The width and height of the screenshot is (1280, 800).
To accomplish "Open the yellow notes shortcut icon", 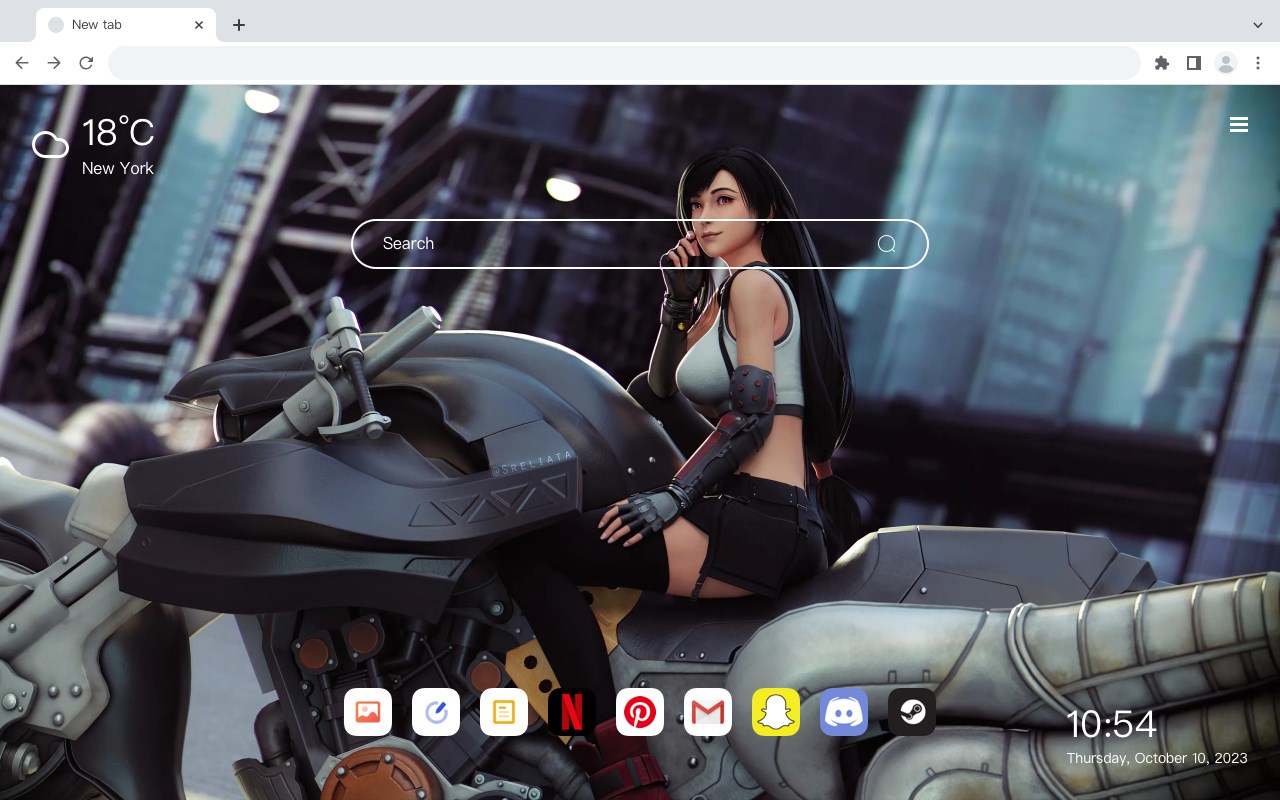I will pyautogui.click(x=504, y=712).
